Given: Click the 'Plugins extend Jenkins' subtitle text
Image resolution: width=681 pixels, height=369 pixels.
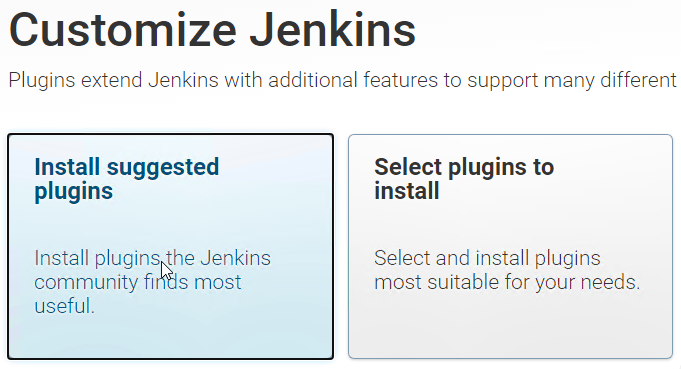Looking at the screenshot, I should [x=342, y=80].
